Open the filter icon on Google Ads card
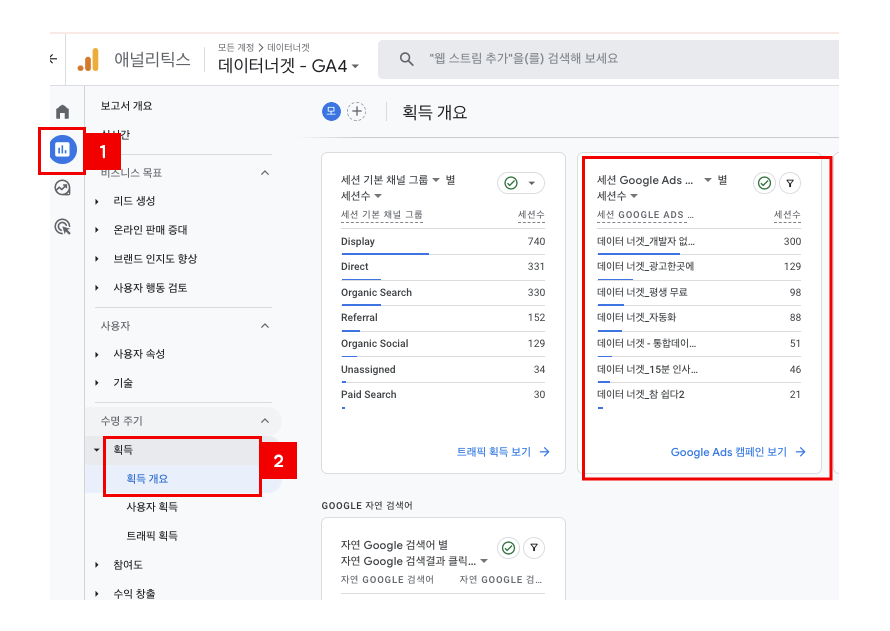This screenshot has height=631, width=890. [x=790, y=183]
